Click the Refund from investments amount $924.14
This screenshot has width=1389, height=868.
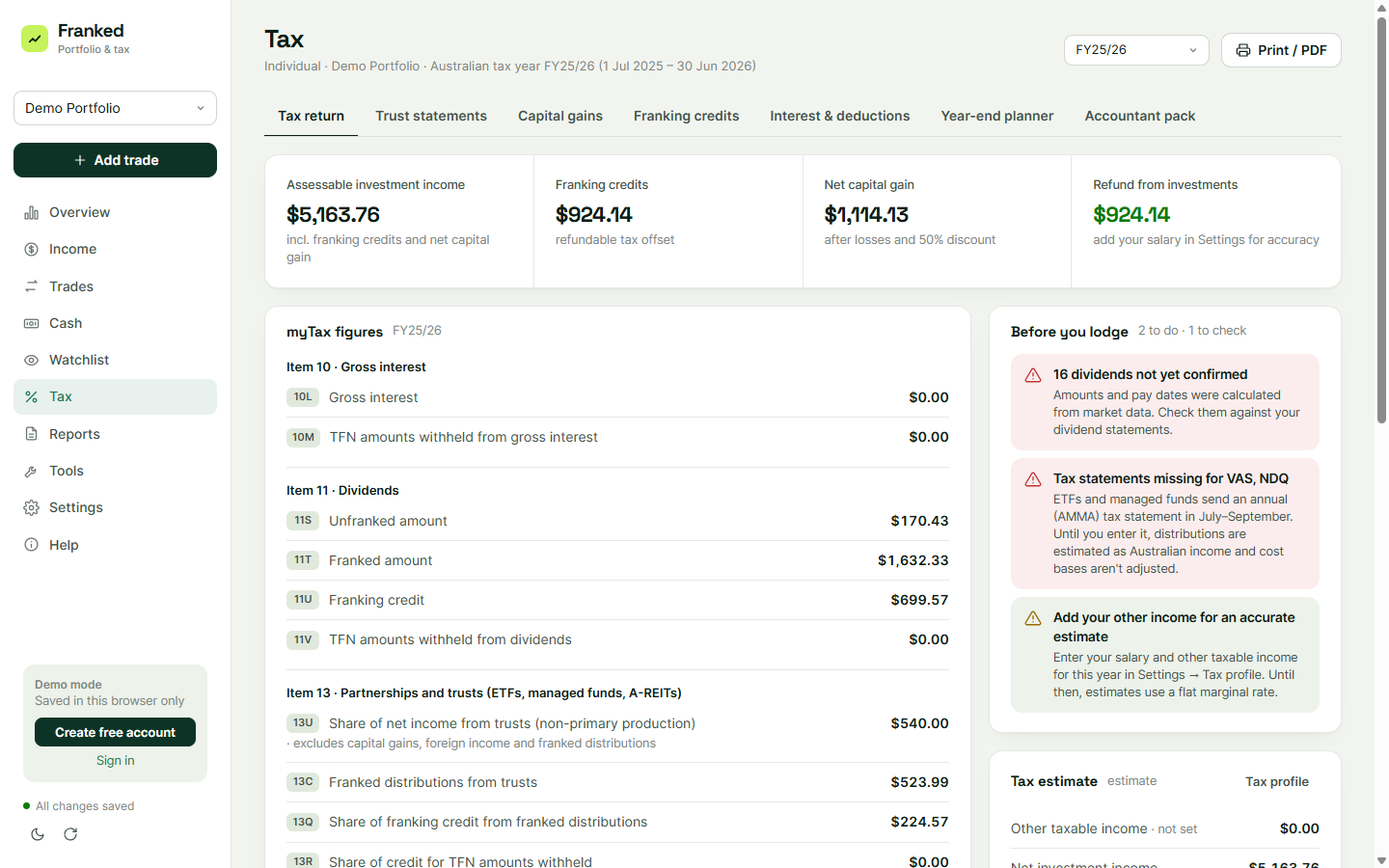point(1131,214)
